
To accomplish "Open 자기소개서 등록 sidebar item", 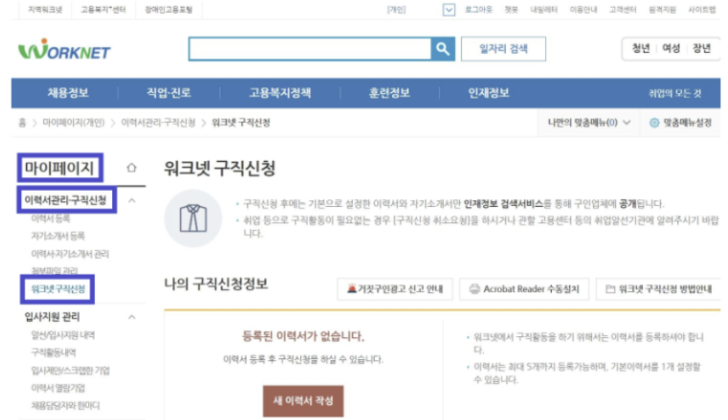I will (x=58, y=236).
